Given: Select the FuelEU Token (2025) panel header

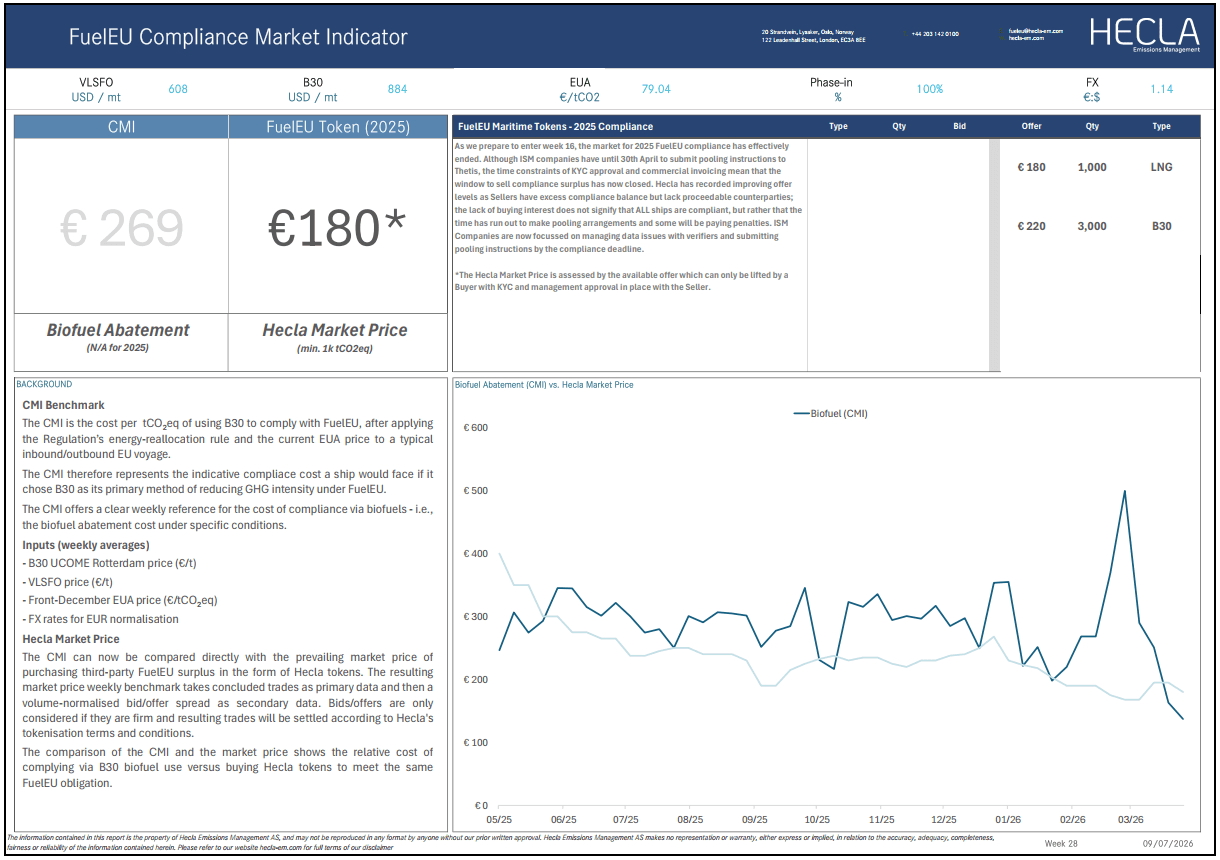Looking at the screenshot, I should 338,127.
